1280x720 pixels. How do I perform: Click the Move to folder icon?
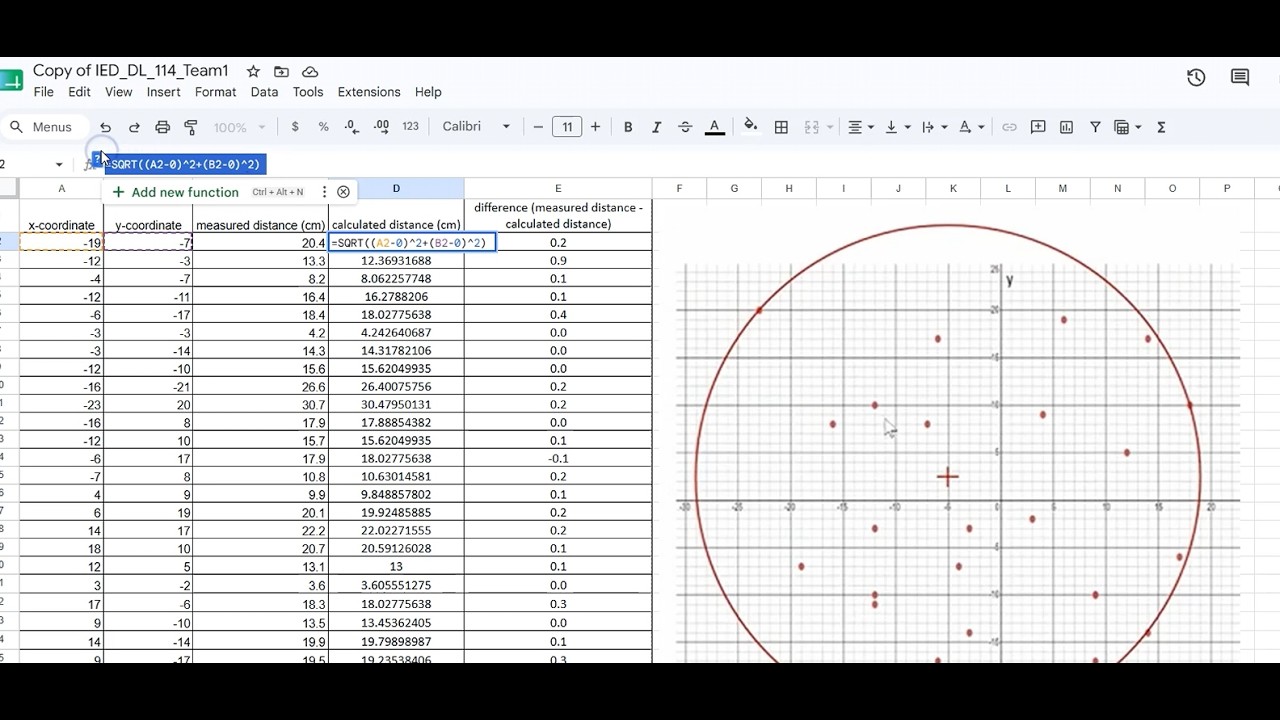281,72
